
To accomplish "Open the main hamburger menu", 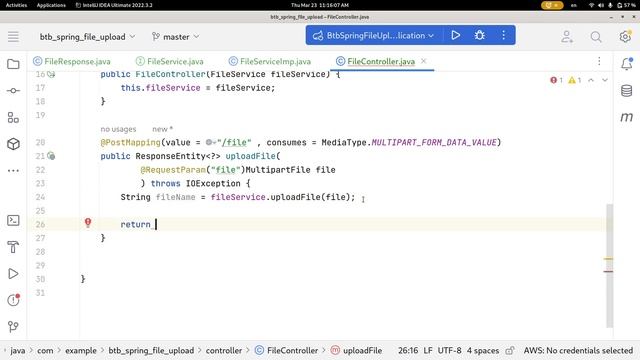I will (x=13, y=37).
